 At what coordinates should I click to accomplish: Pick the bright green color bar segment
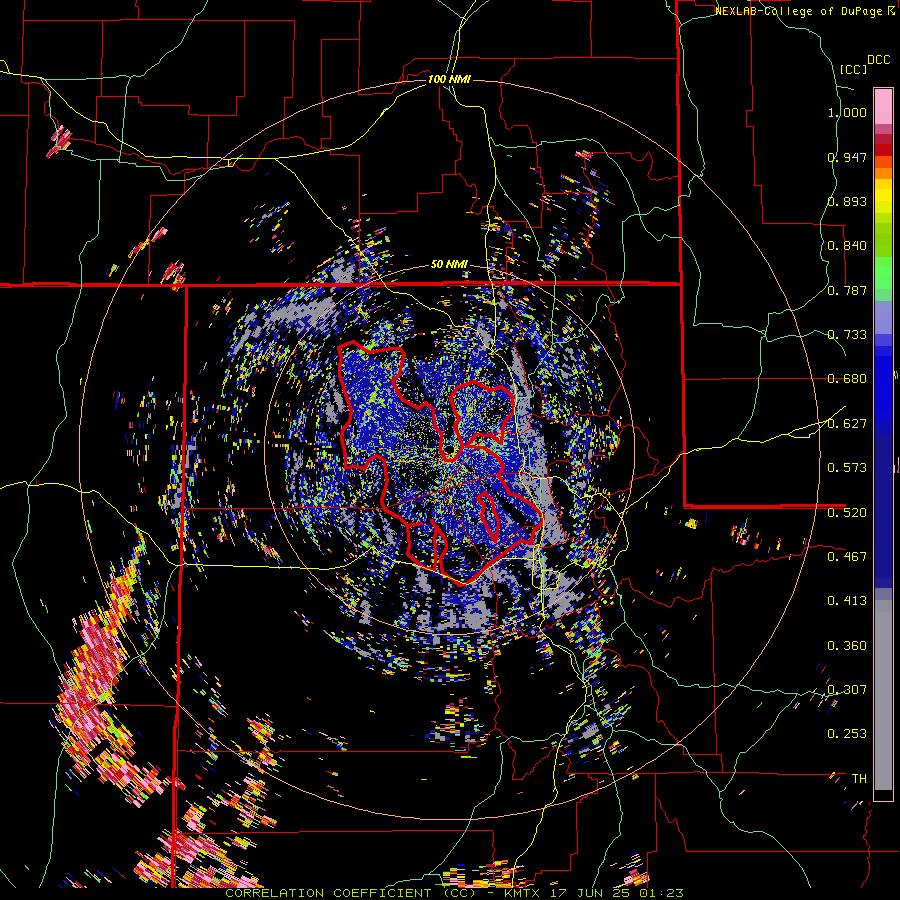(x=883, y=273)
